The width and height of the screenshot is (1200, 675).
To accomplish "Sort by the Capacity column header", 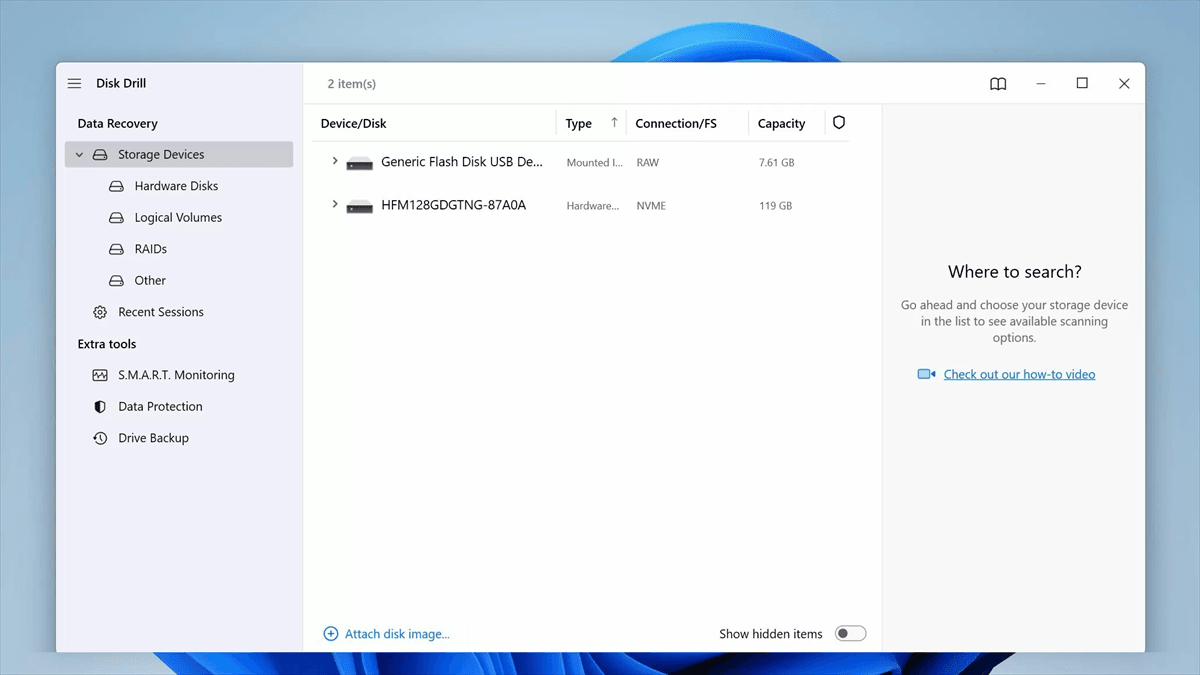I will (x=781, y=124).
